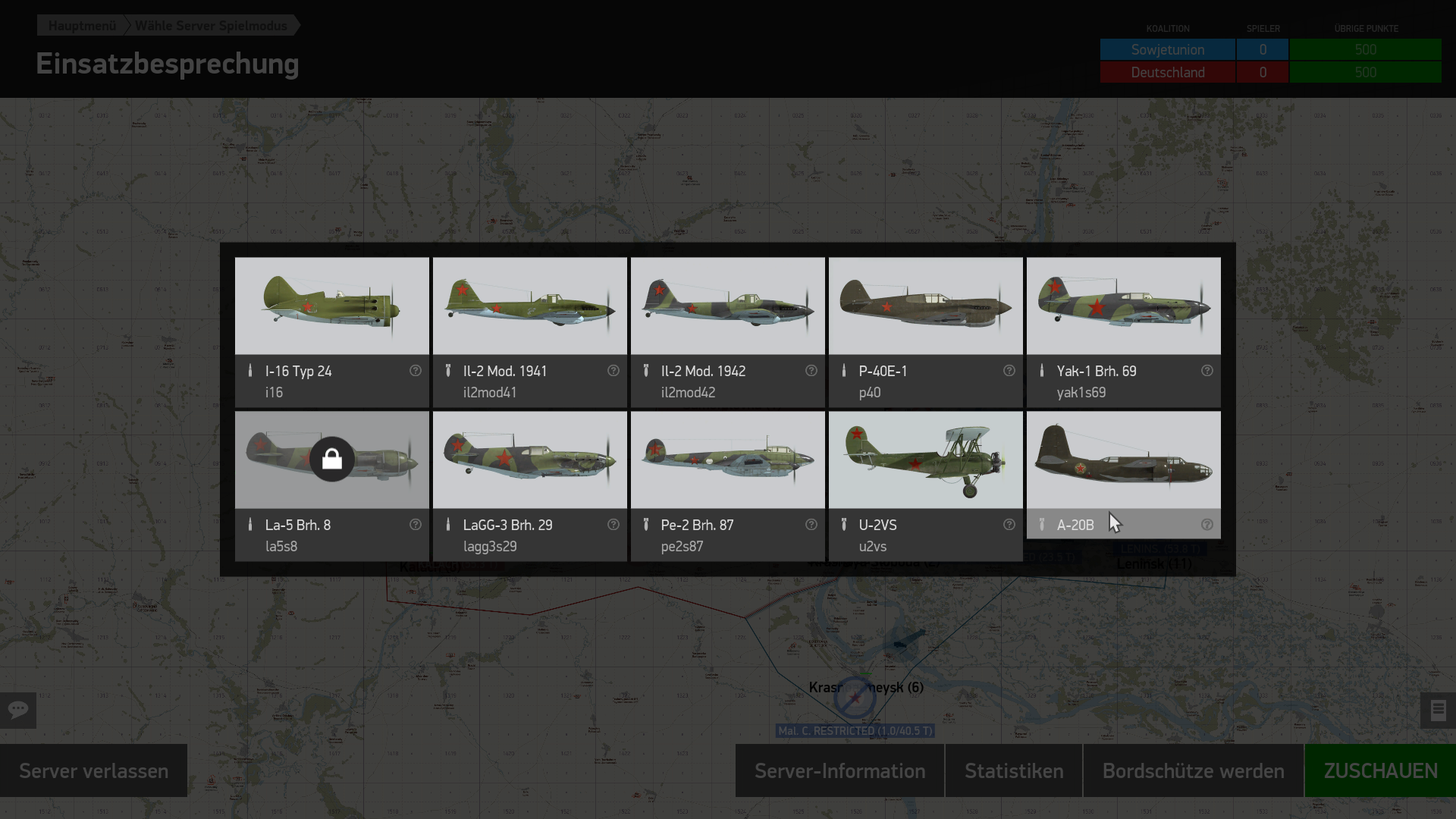Select the I-16 Typ 24 aircraft image
1456x819 pixels.
click(332, 306)
